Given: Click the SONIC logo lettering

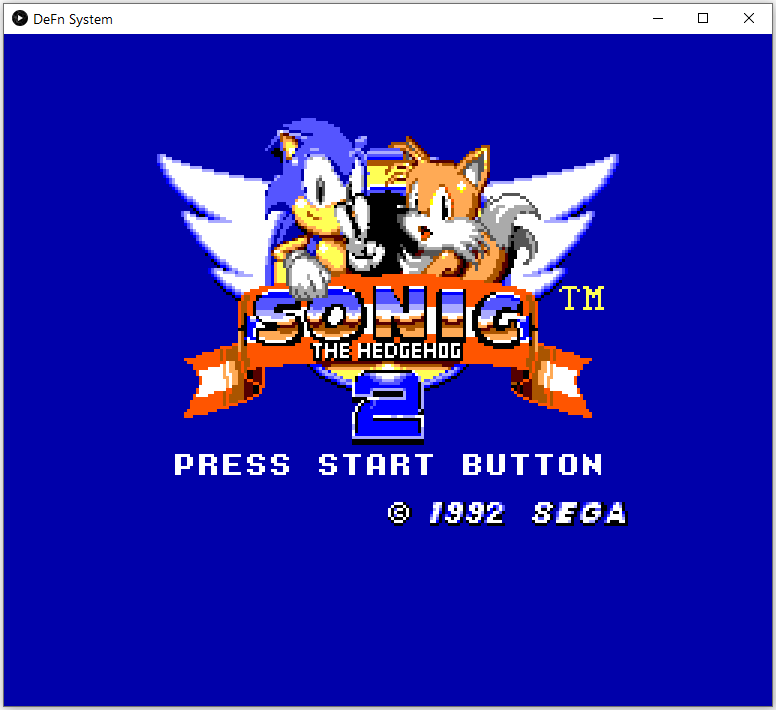Looking at the screenshot, I should [388, 316].
